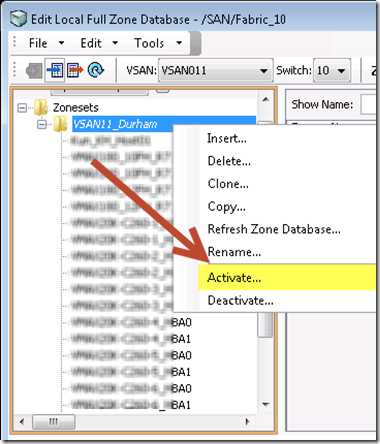Open the Tools menu
Image resolution: width=380 pixels, height=444 pixels.
click(158, 43)
